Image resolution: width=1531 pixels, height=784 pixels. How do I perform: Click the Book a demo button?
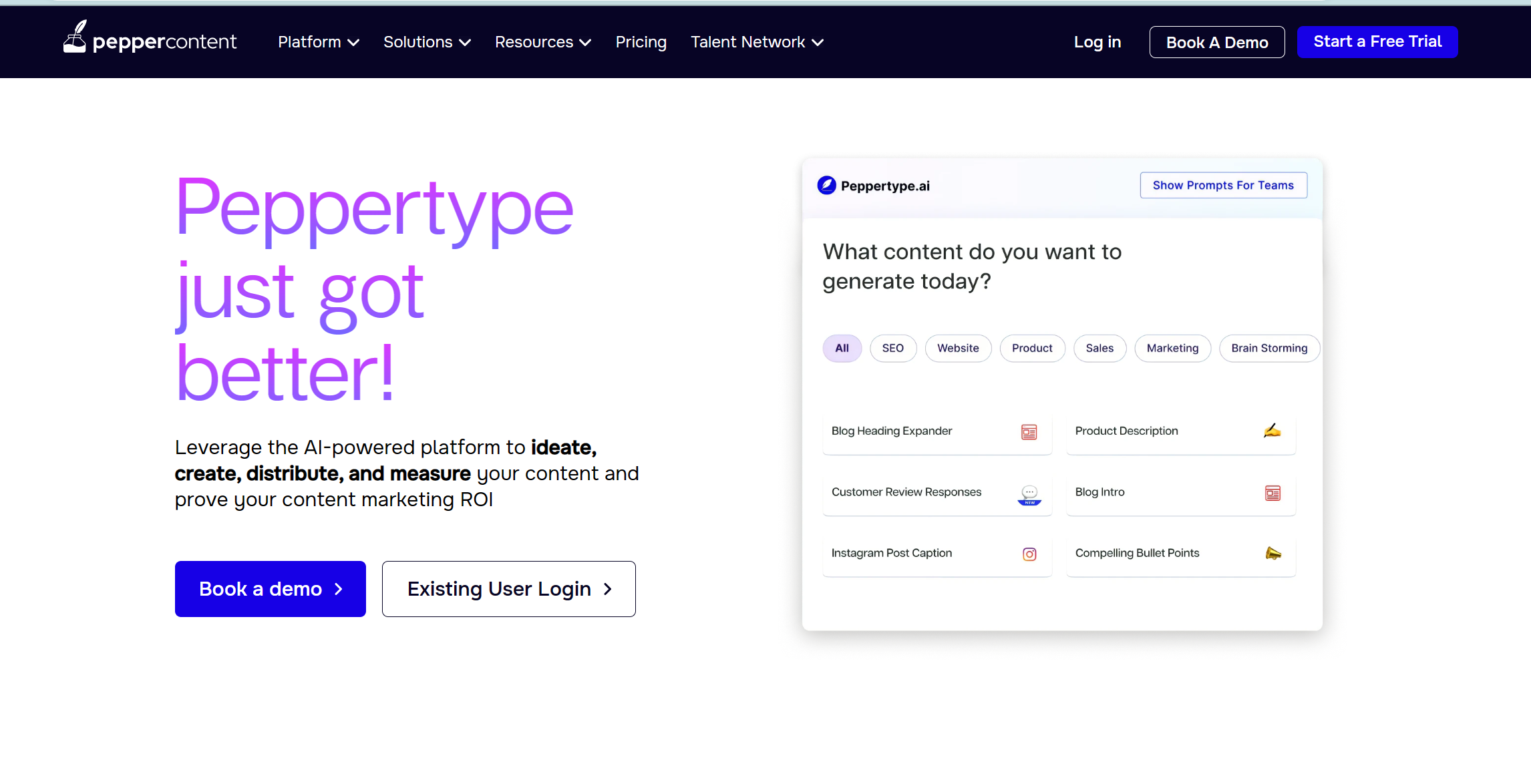click(270, 588)
